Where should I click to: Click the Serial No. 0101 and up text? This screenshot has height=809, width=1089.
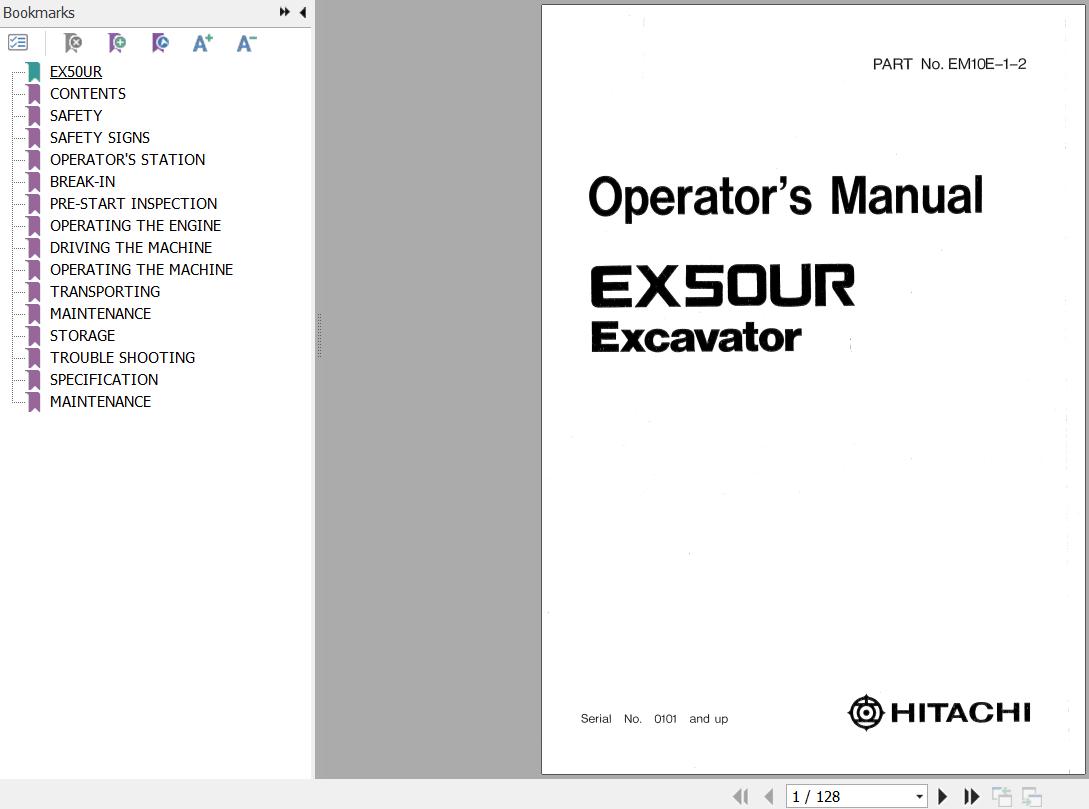(x=654, y=719)
